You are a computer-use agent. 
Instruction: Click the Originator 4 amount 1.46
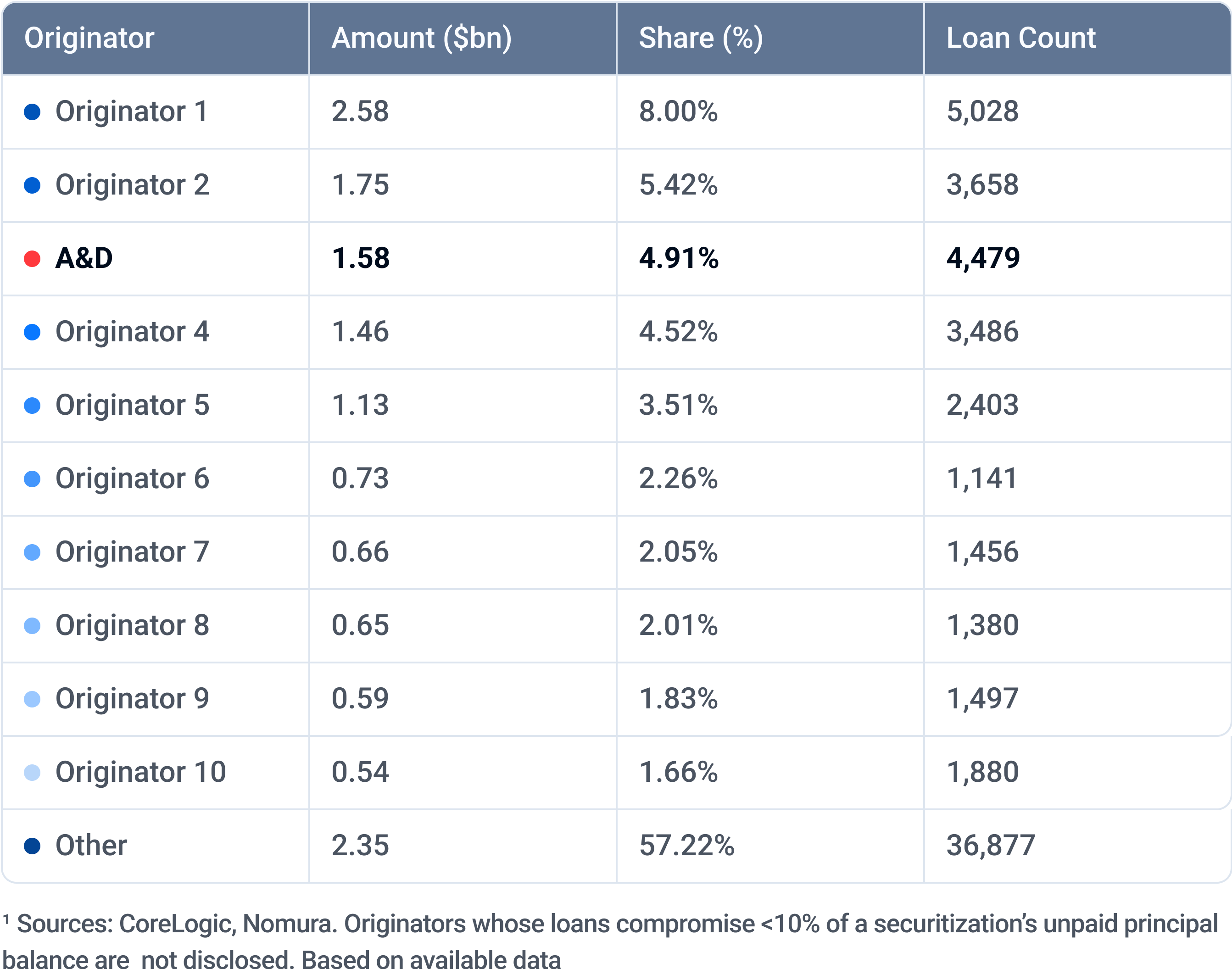(360, 332)
